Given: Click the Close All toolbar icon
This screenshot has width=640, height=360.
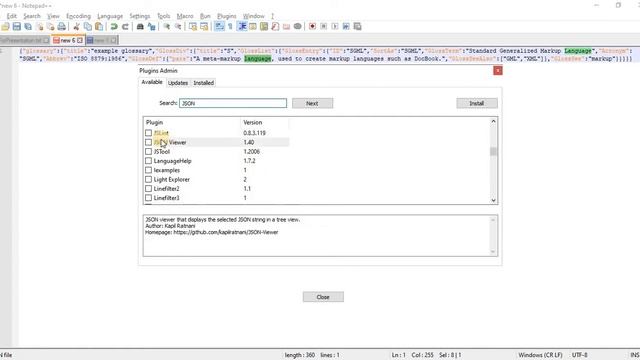Looking at the screenshot, I should 51,27.
